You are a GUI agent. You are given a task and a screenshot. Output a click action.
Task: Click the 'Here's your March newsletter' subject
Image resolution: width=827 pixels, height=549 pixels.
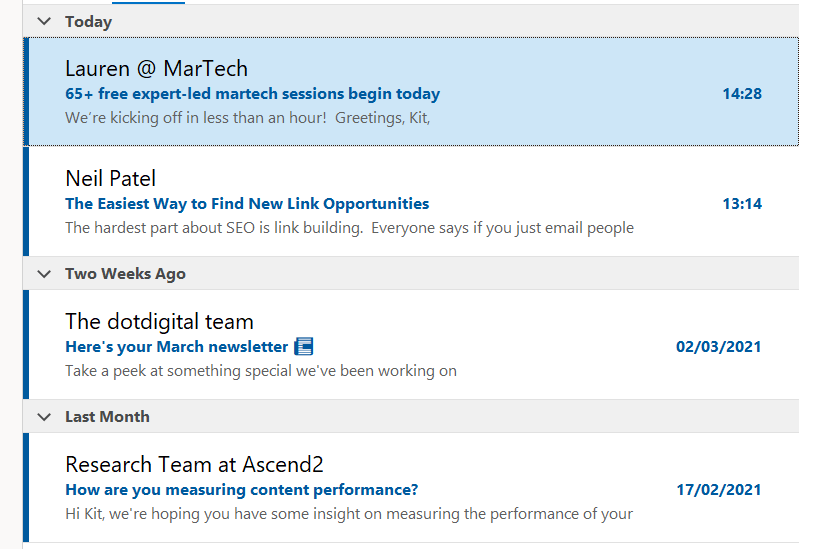(176, 347)
